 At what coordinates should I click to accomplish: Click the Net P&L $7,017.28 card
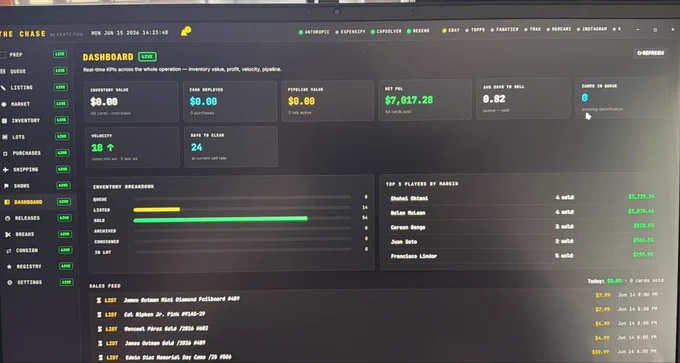(x=425, y=99)
